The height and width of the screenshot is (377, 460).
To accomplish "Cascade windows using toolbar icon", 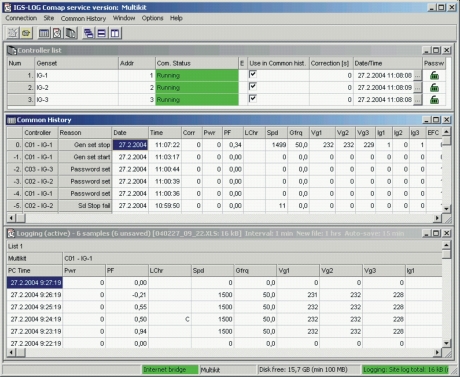I will pos(88,33).
